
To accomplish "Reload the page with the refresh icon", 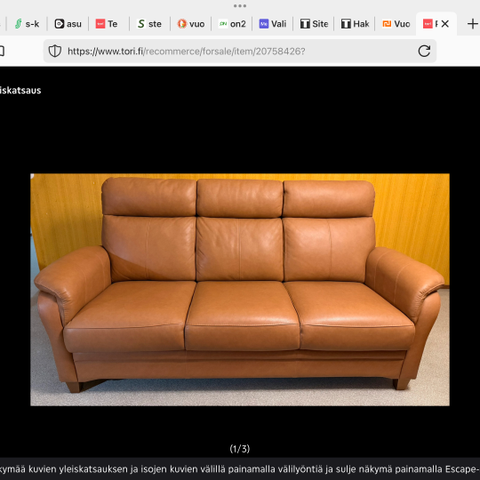I will [424, 51].
